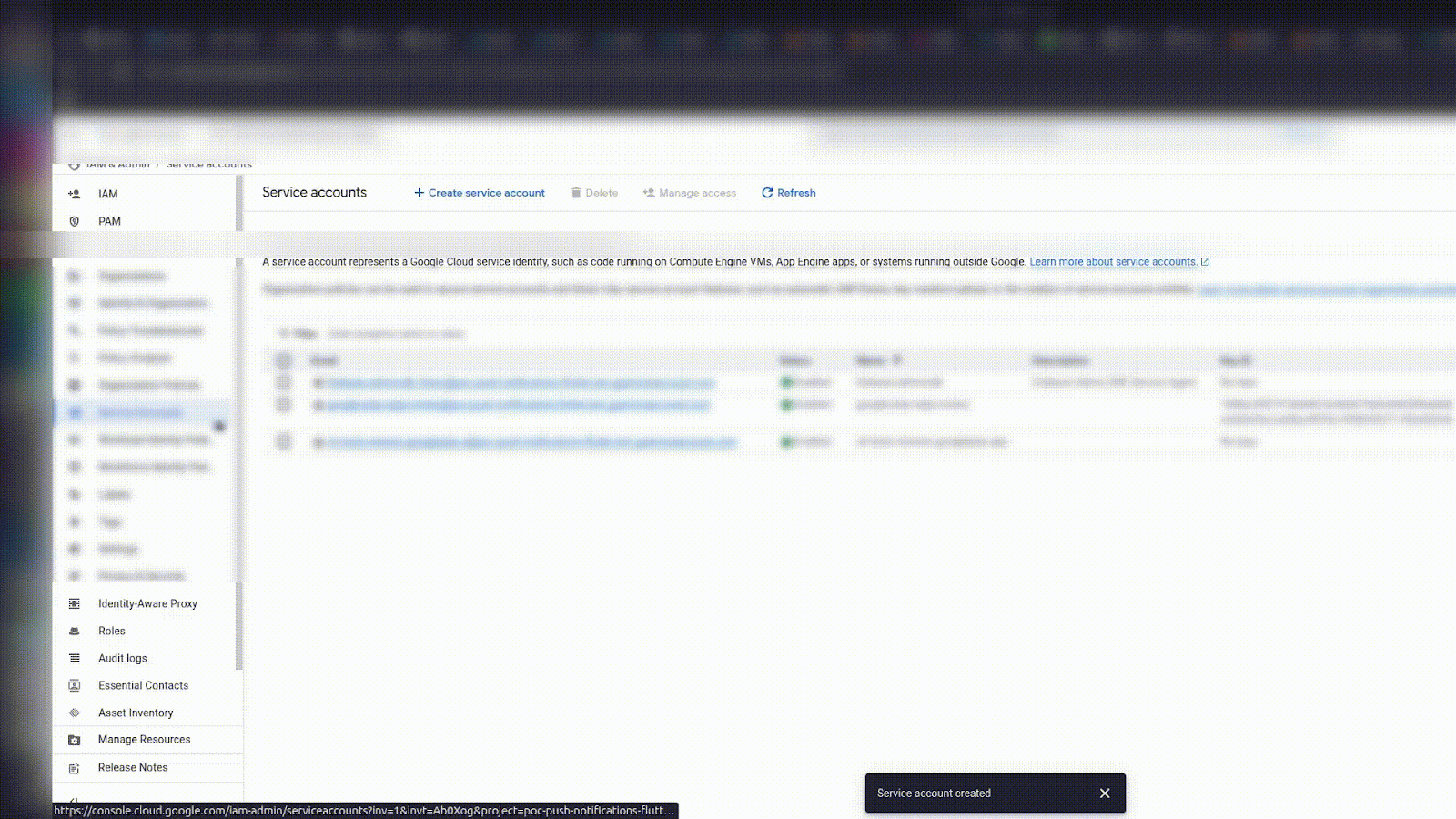Click the Audit logs list icon
The image size is (1456, 819).
75,658
